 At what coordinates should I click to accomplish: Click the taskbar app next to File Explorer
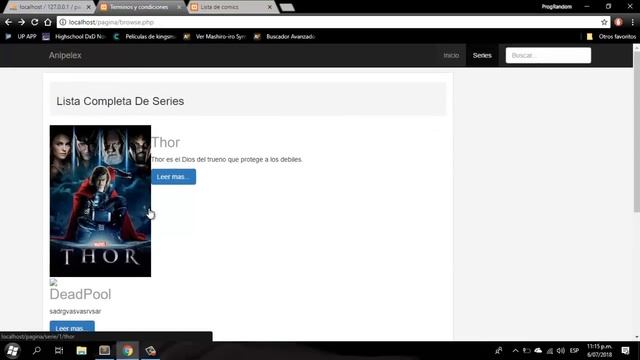pyautogui.click(x=104, y=351)
